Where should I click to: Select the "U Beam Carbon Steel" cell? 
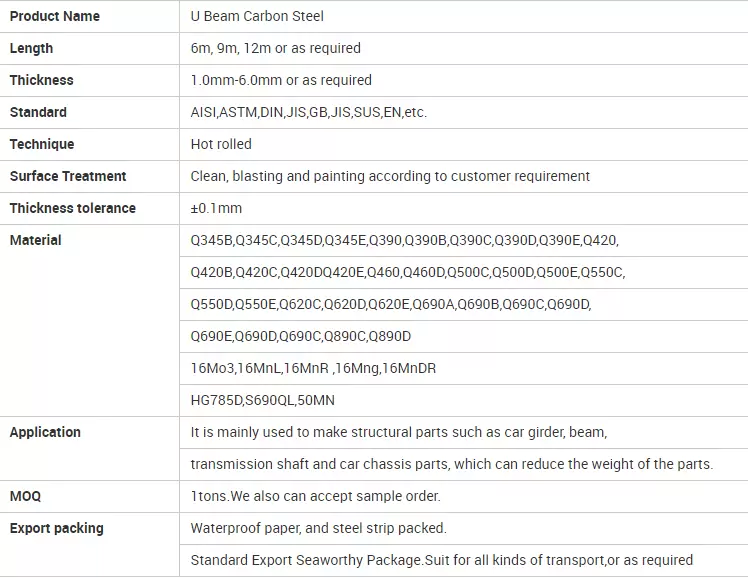[257, 16]
